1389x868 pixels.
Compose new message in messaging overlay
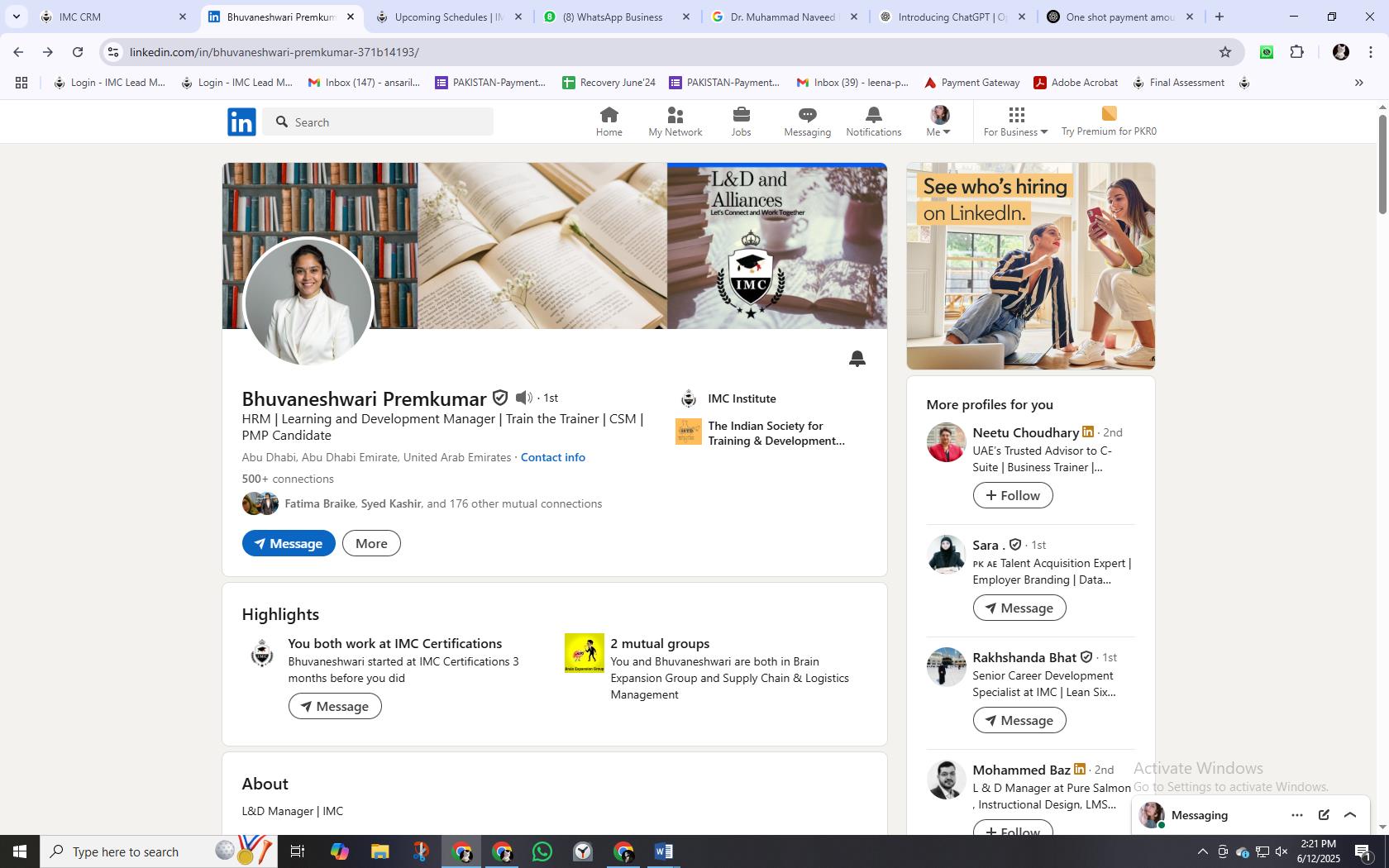tap(1324, 815)
